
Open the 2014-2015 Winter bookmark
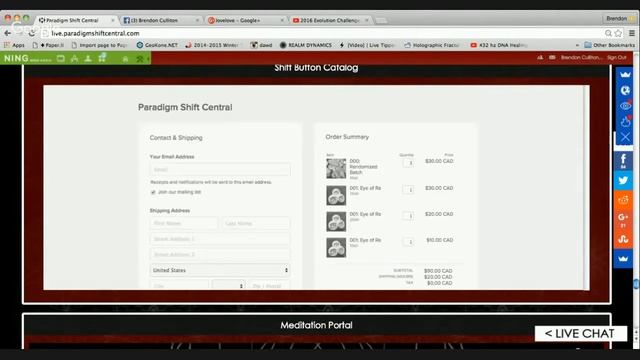[212, 45]
